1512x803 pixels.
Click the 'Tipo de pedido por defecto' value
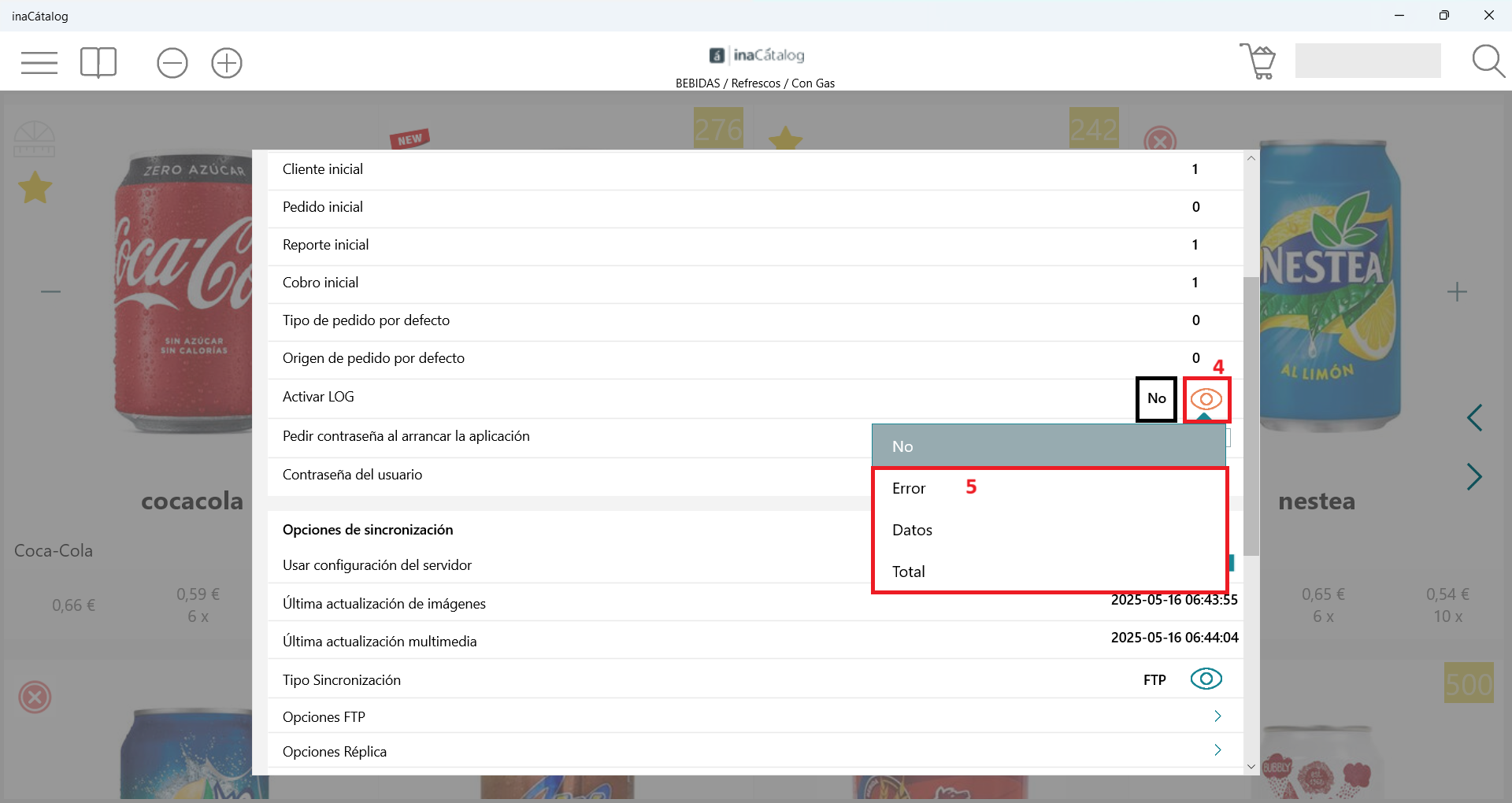point(1195,320)
